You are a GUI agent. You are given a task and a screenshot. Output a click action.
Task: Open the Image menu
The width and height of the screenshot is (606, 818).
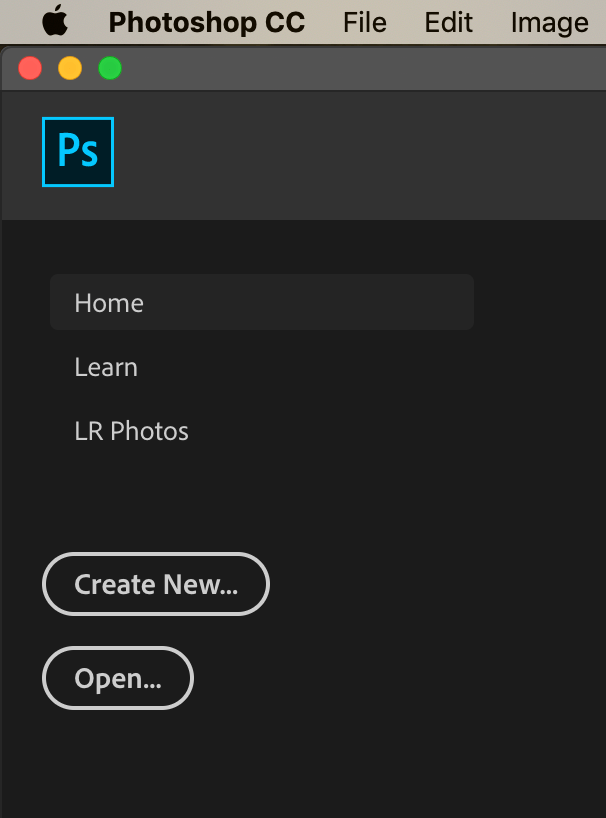coord(549,22)
